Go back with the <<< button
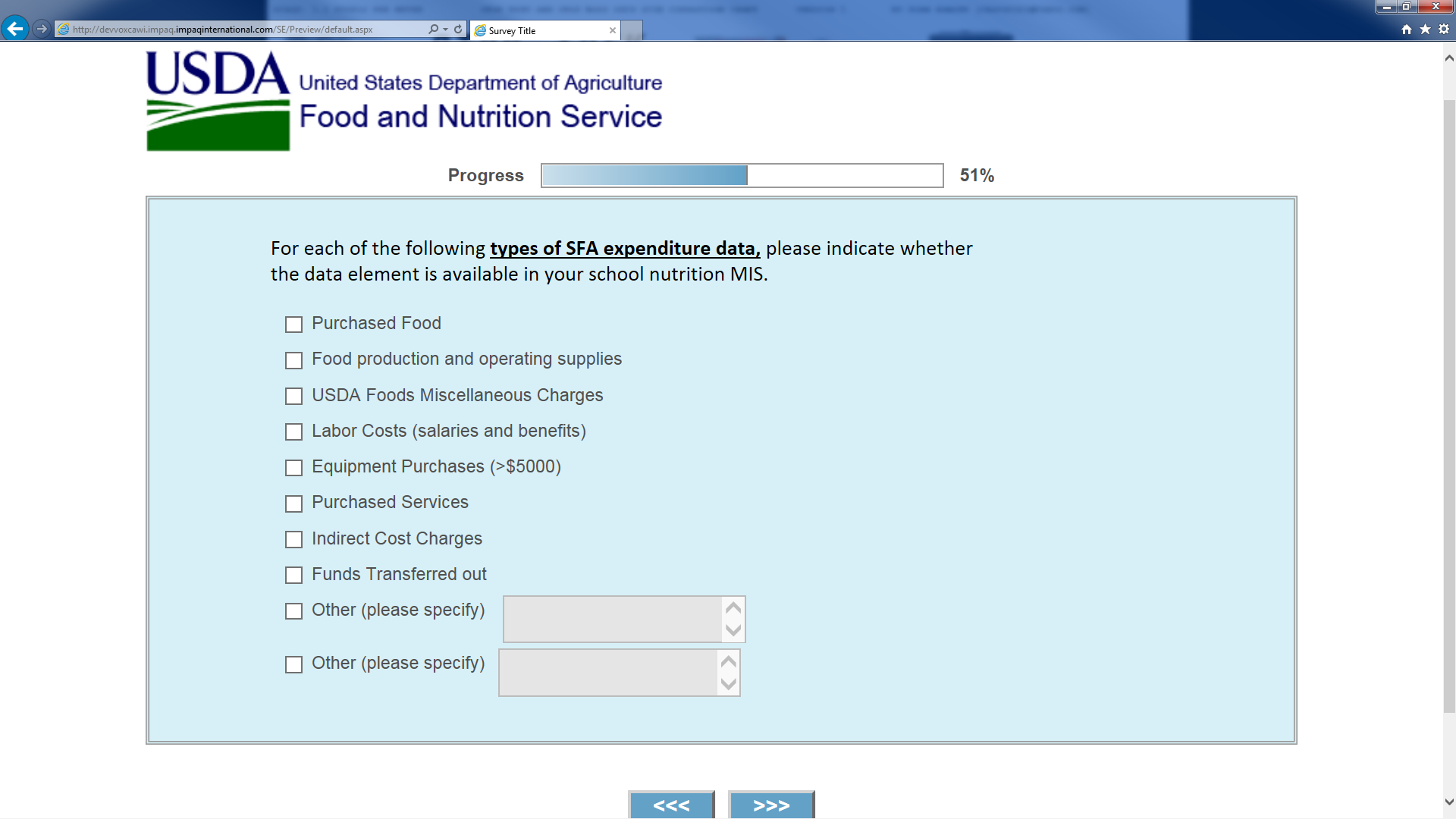Viewport: 1456px width, 819px height. pos(671,805)
